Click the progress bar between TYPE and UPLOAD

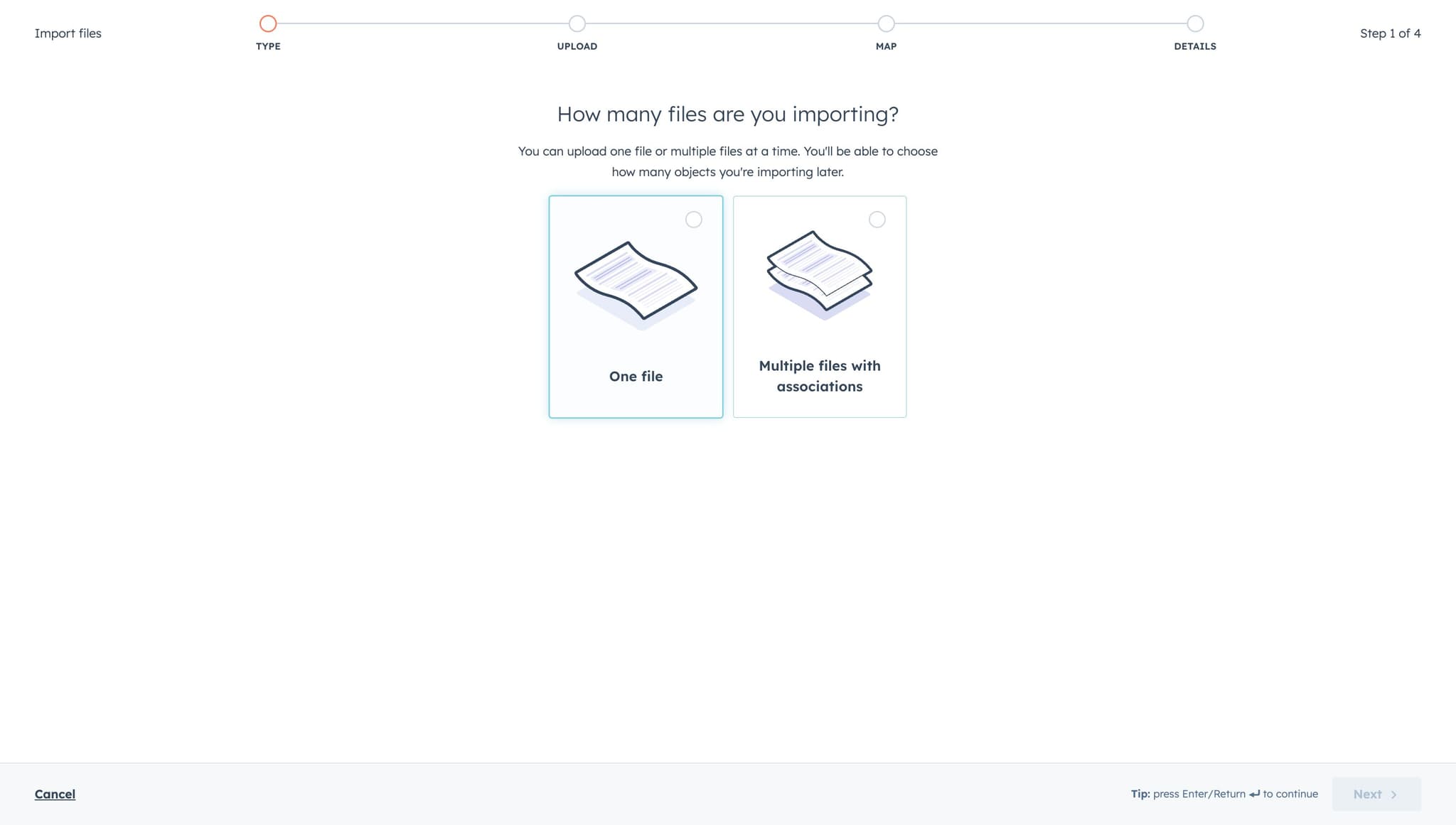(x=422, y=23)
